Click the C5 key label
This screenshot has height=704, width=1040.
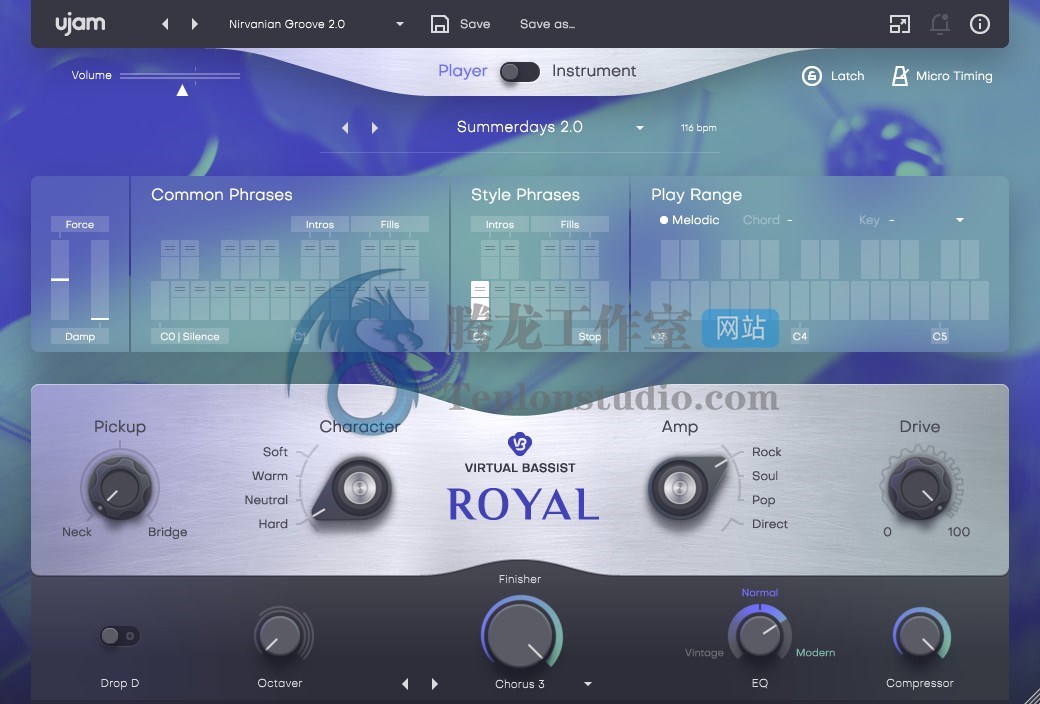[940, 336]
